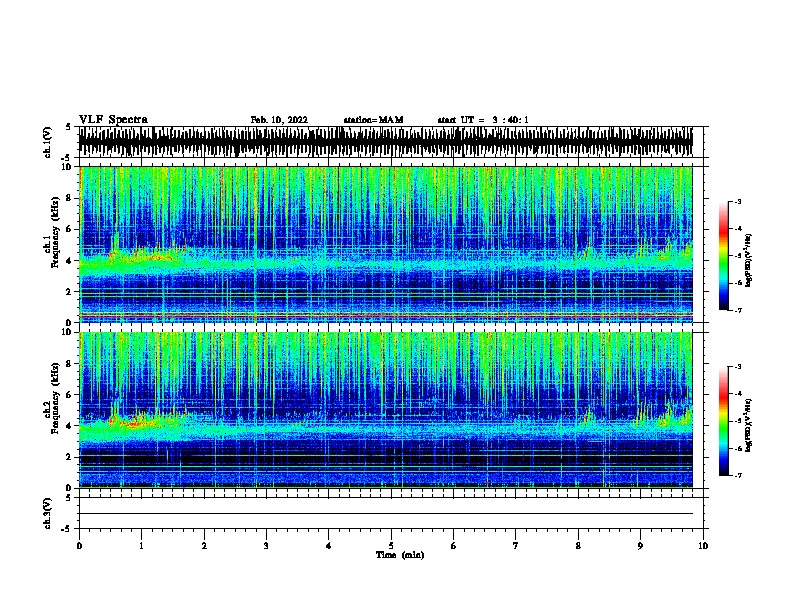Click the 'station=MAM' label
Screen dimensions: 792x612
click(x=373, y=120)
